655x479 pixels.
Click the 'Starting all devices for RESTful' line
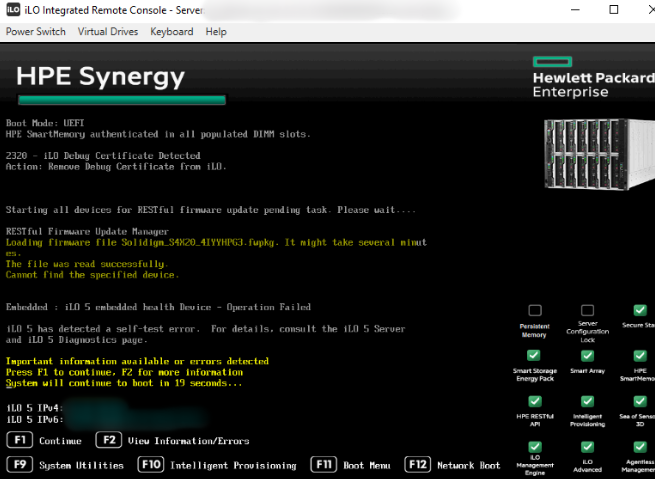click(211, 210)
